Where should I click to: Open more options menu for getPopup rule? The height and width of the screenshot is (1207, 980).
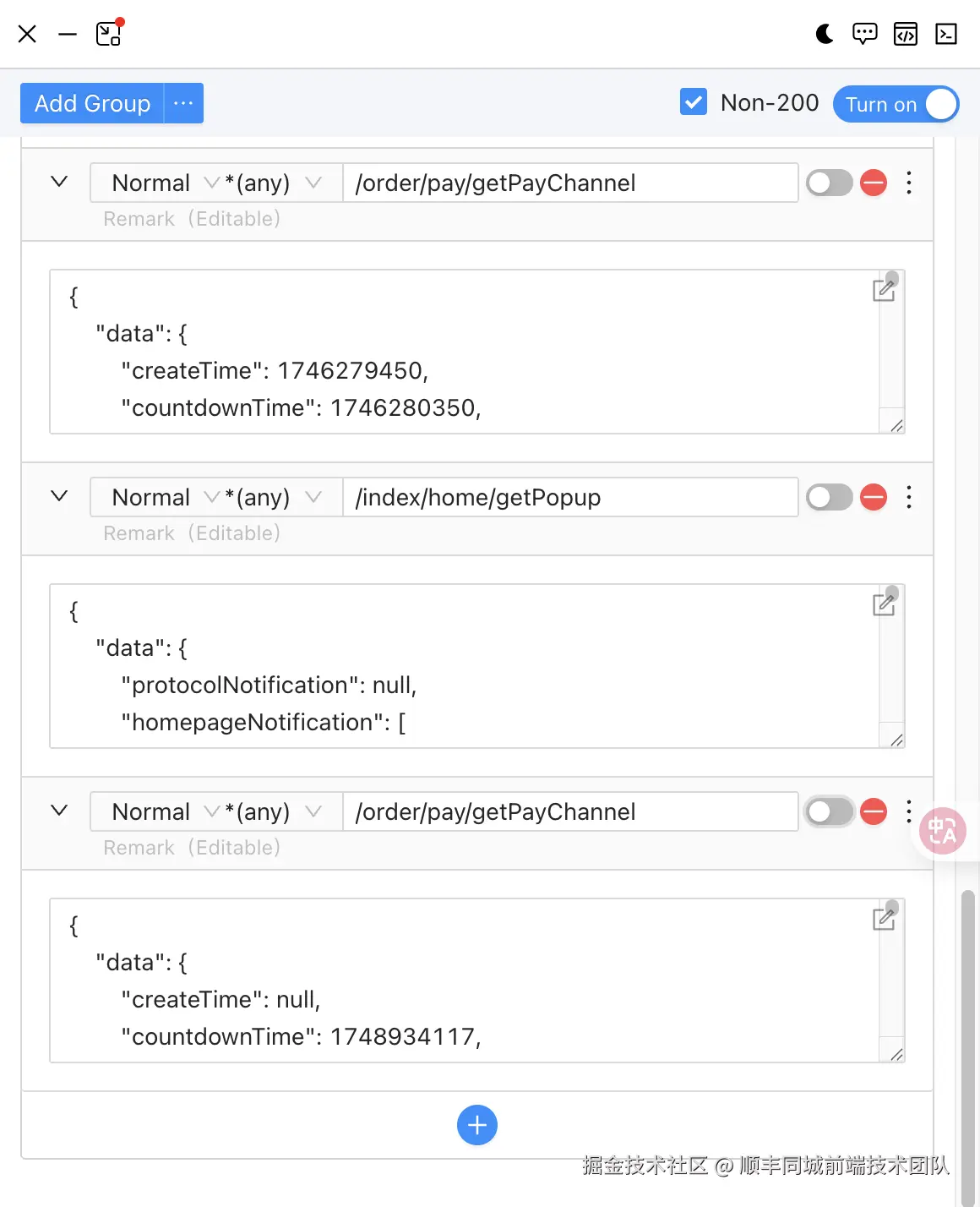pos(909,497)
